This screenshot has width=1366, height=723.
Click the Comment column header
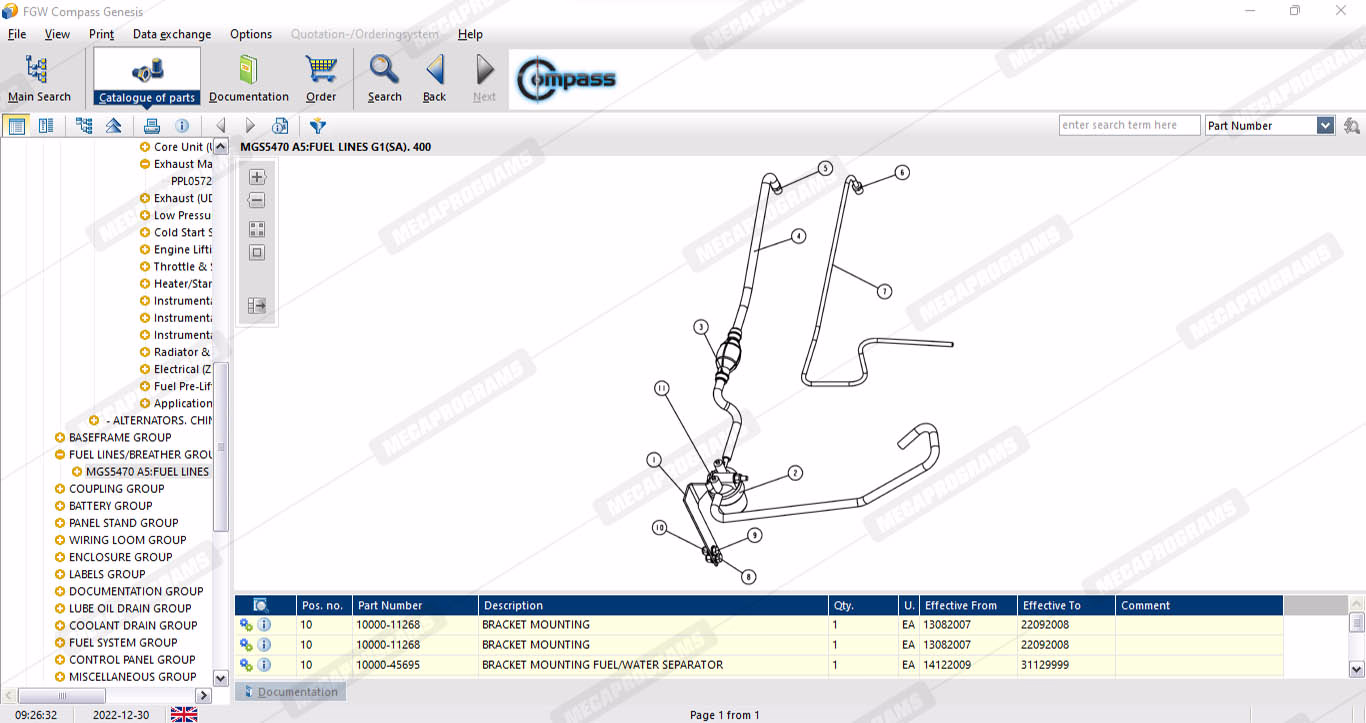coord(1200,605)
